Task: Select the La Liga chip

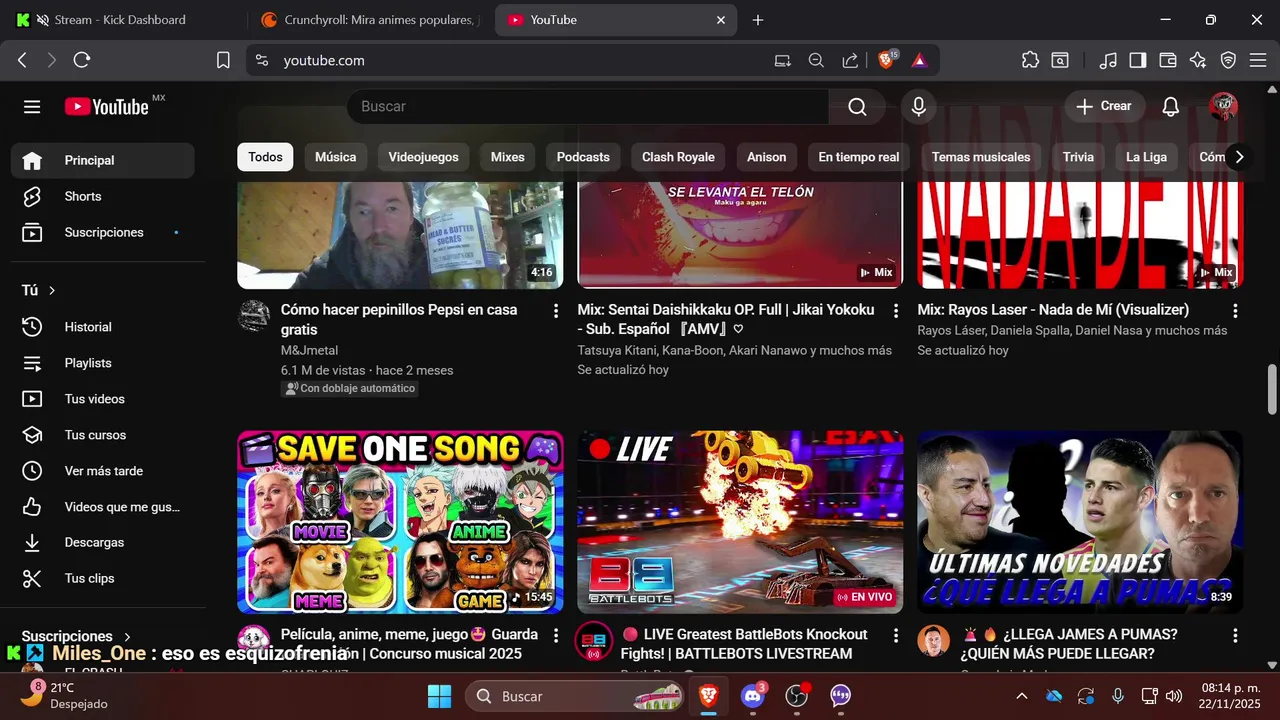Action: [x=1146, y=157]
